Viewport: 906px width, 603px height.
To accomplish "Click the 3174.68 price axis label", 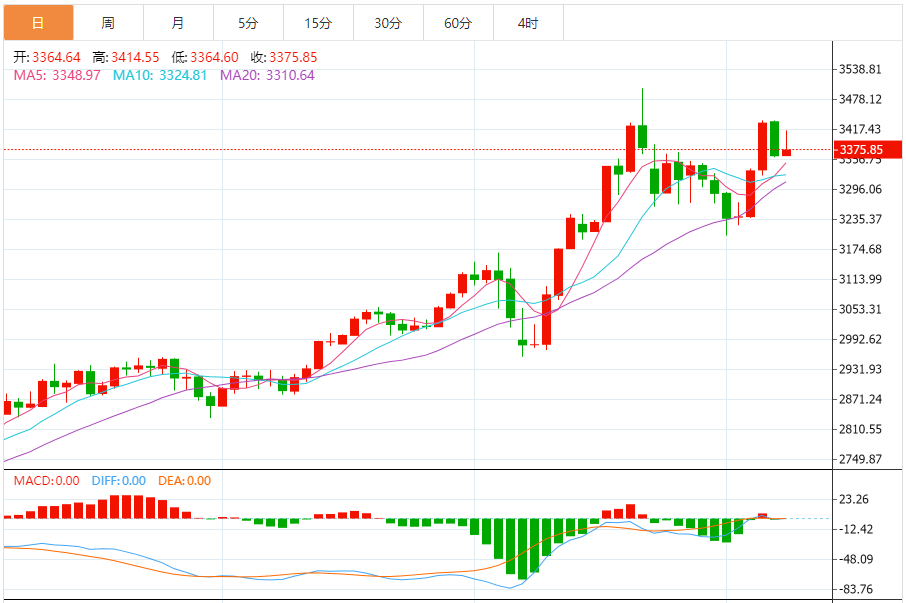I will (x=860, y=250).
